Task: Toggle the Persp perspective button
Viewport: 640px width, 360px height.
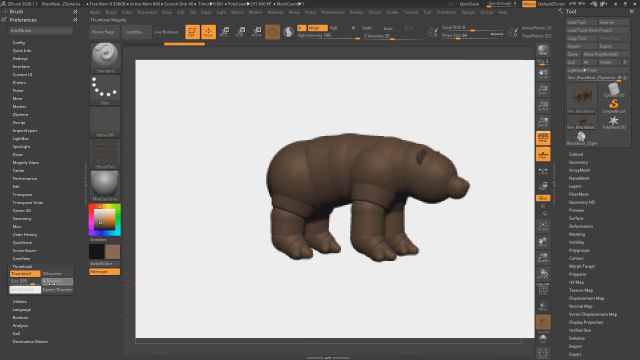Action: tap(543, 138)
